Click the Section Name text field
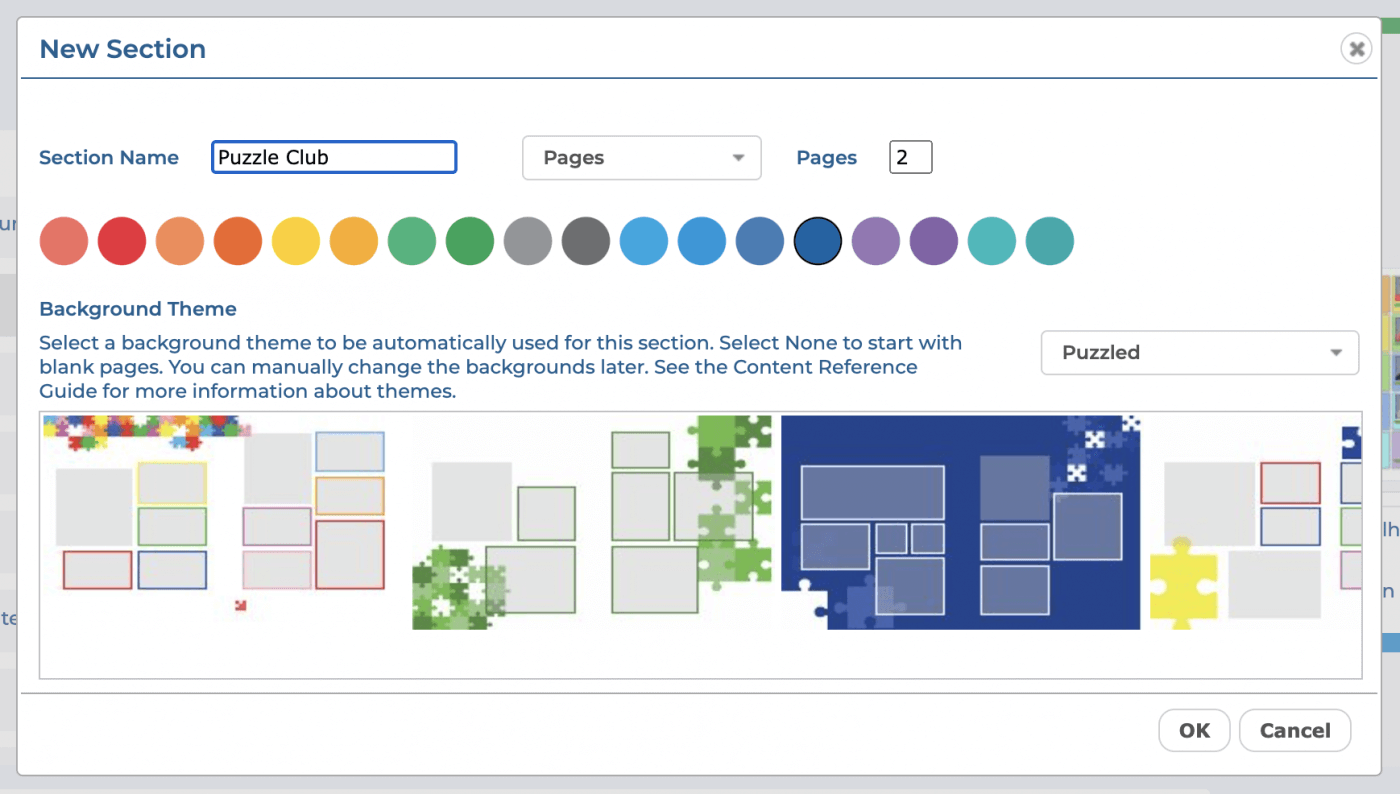Viewport: 1400px width, 794px height. (334, 157)
